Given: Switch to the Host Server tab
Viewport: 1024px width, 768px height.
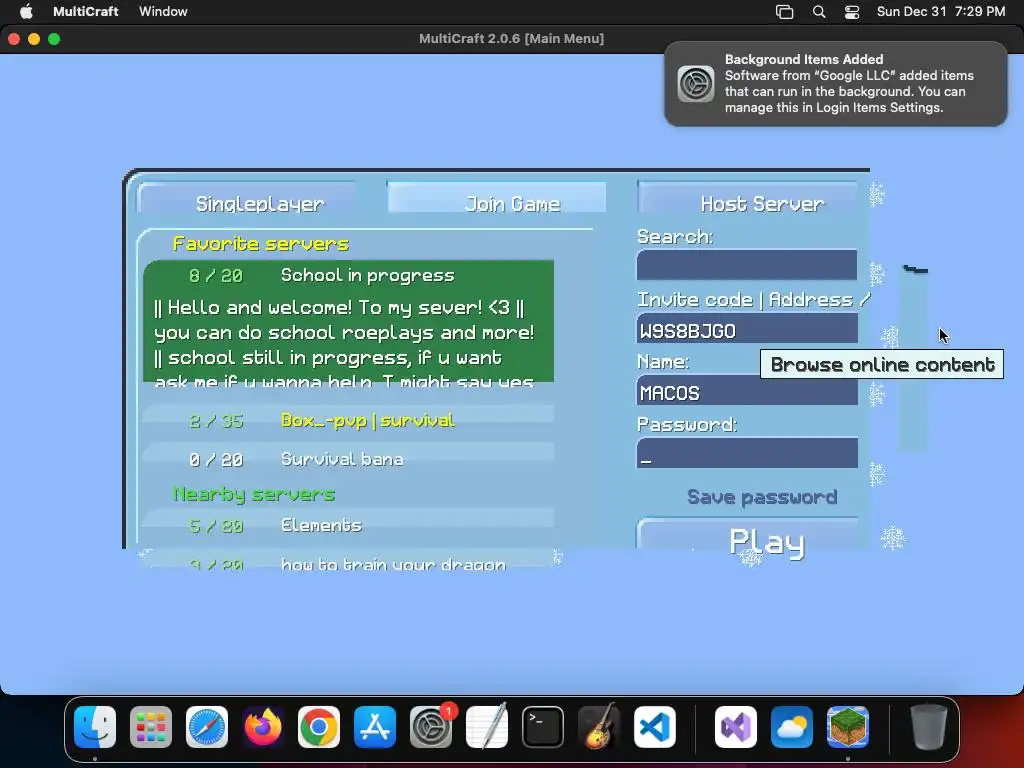Looking at the screenshot, I should tap(748, 198).
